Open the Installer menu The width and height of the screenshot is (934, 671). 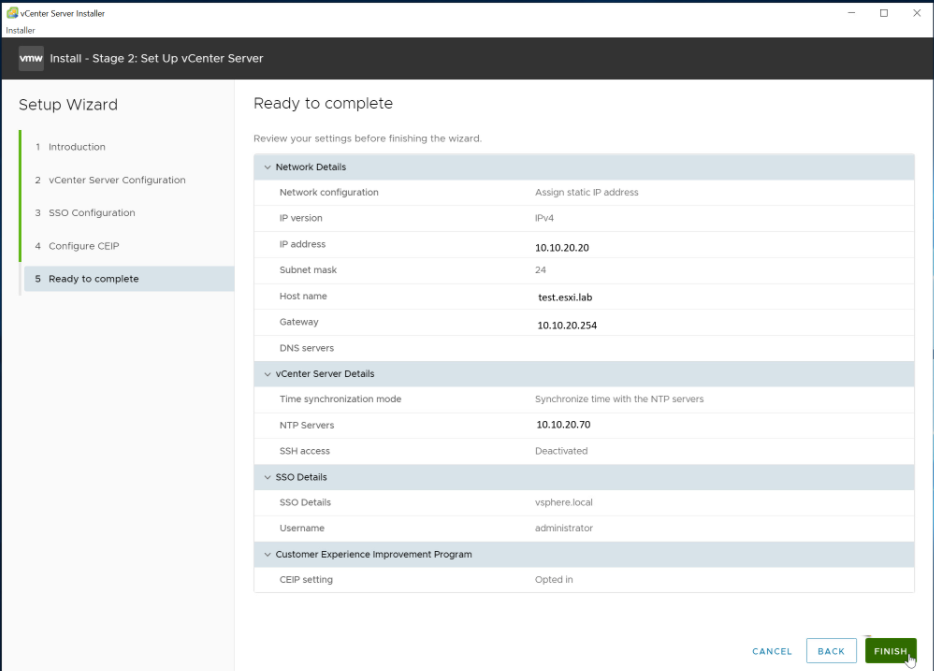[20, 31]
